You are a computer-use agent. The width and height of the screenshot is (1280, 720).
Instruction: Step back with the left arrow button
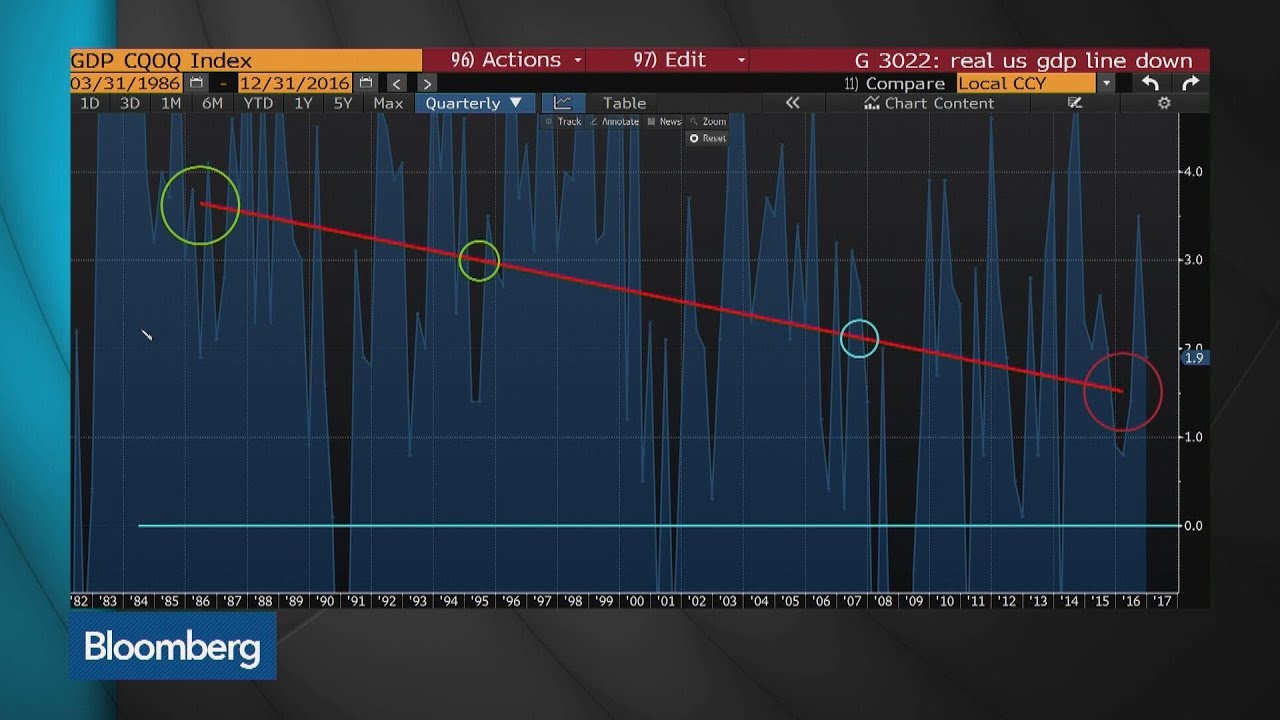coord(397,84)
